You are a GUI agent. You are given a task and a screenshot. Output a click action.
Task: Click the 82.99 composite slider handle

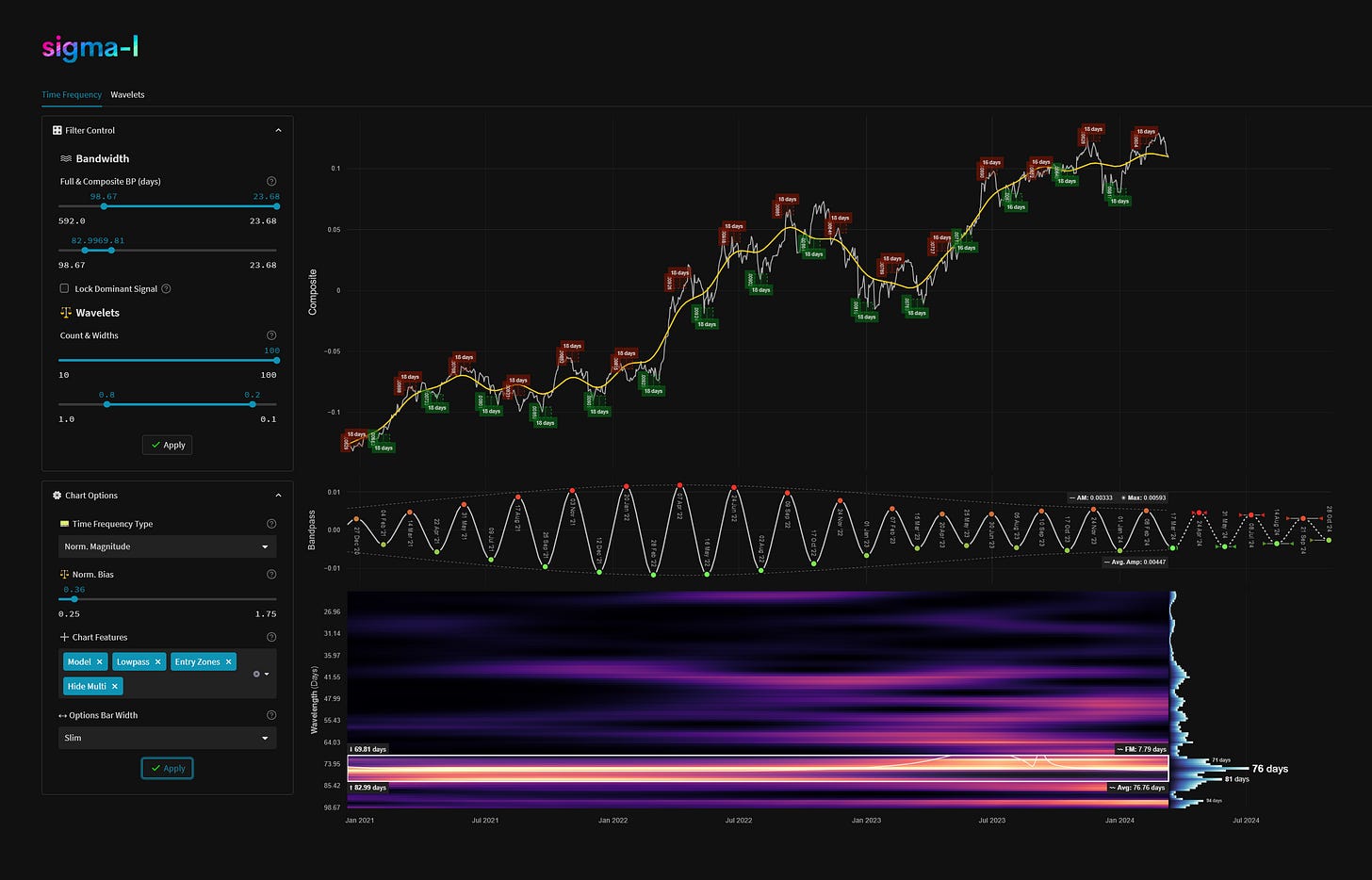pos(85,250)
